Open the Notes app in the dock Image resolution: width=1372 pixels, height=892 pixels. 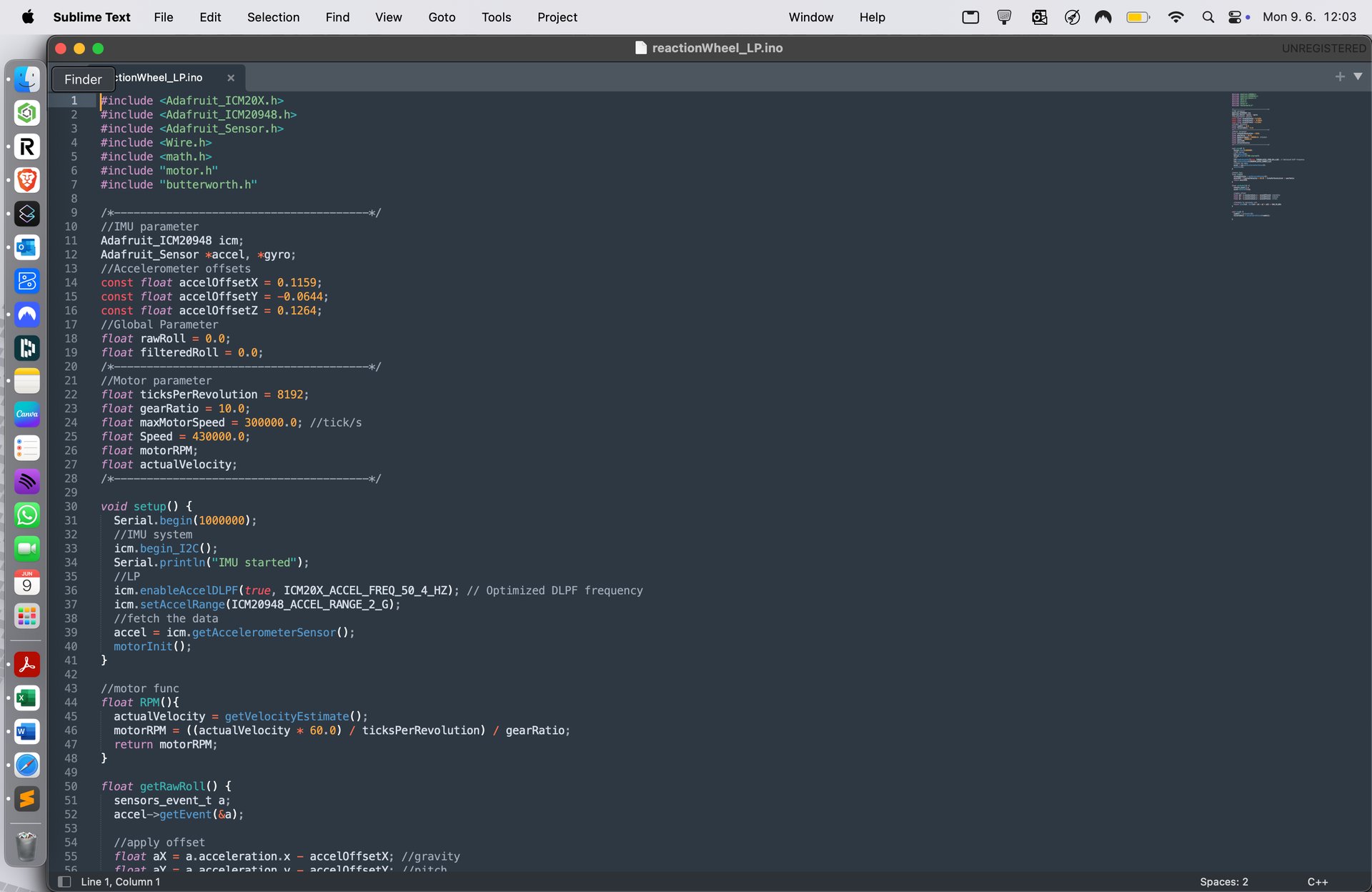click(27, 381)
